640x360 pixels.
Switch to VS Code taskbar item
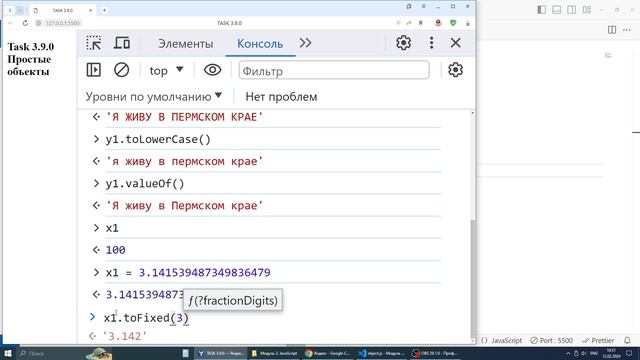click(382, 353)
